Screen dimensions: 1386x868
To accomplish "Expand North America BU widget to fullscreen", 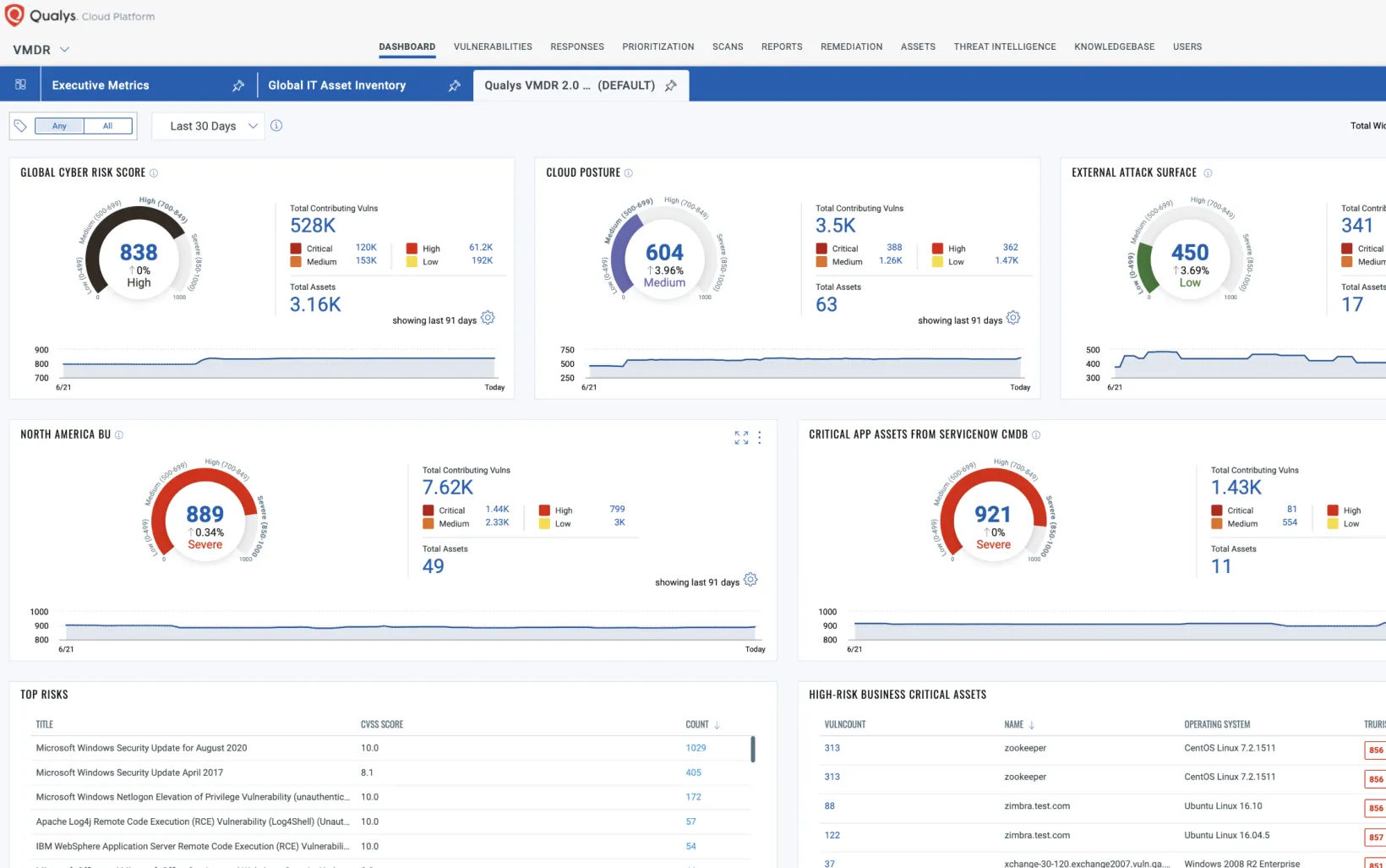I will click(x=741, y=437).
